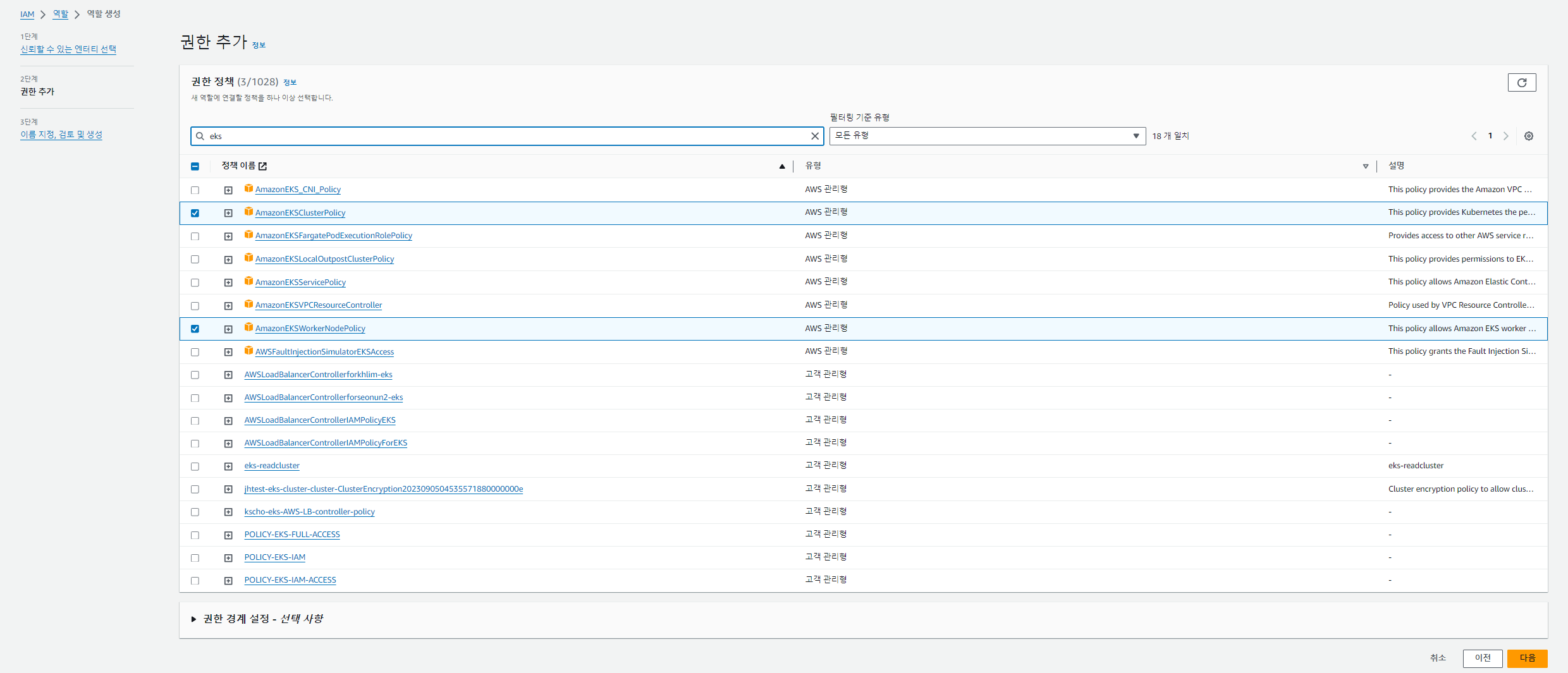Image resolution: width=1568 pixels, height=673 pixels.
Task: Check the AmazonEKSVPCResourceController checkbox
Action: (195, 306)
